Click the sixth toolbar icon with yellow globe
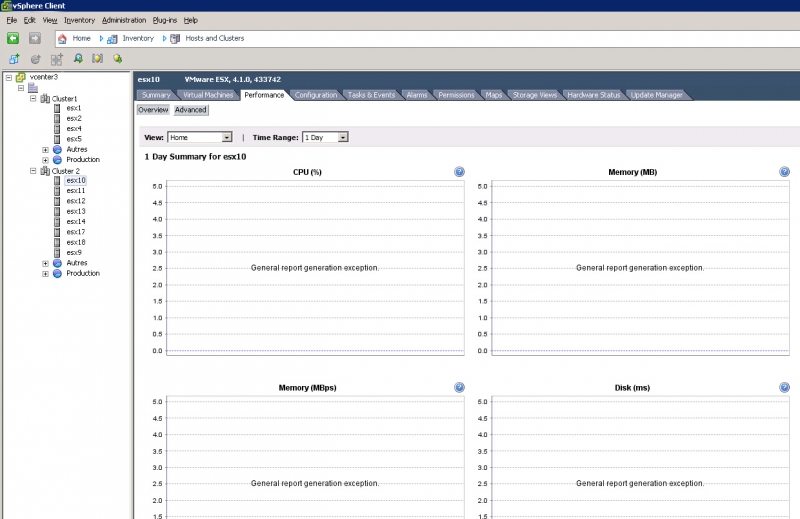800x519 pixels. pos(117,59)
